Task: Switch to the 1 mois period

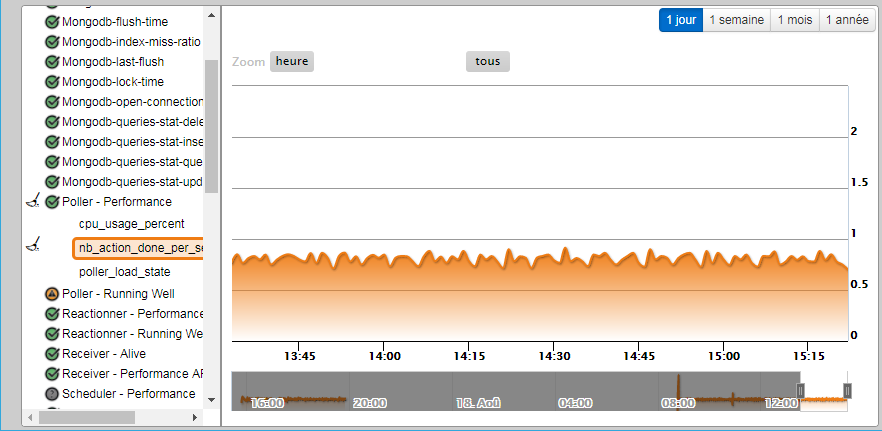Action: pyautogui.click(x=795, y=20)
